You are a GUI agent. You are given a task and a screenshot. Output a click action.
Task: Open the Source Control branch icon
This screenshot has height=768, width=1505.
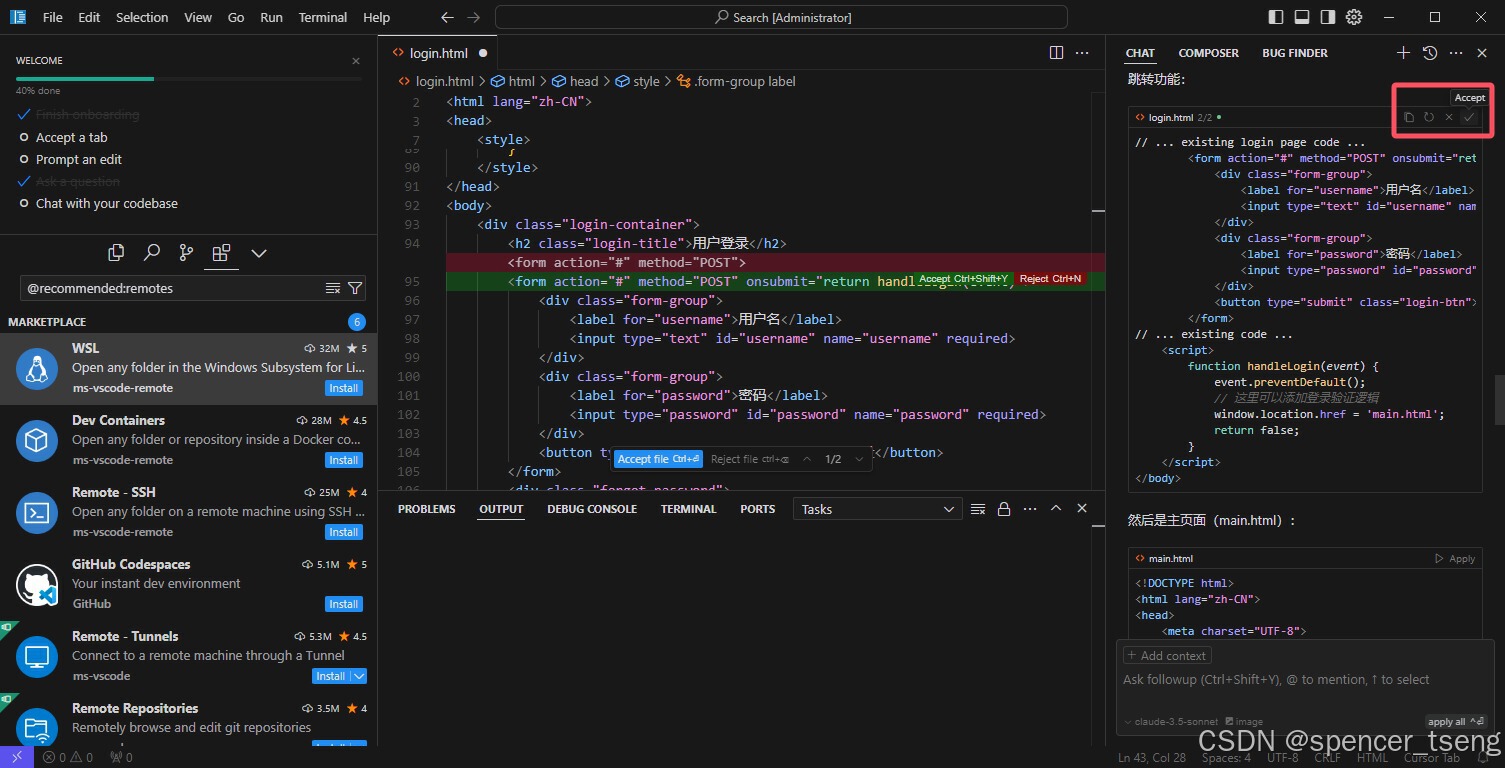(186, 252)
